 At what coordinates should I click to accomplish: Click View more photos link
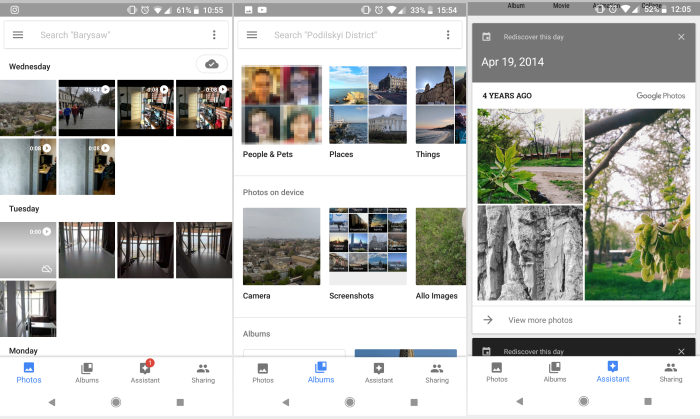(540, 320)
